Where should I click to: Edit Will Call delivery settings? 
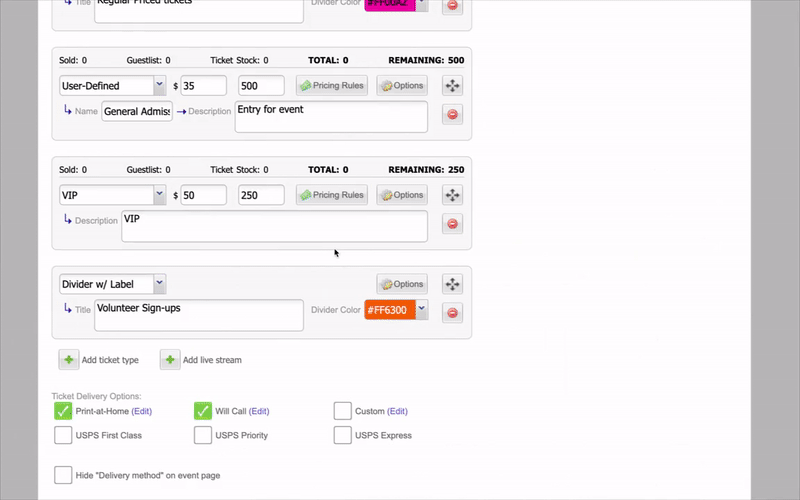[259, 411]
